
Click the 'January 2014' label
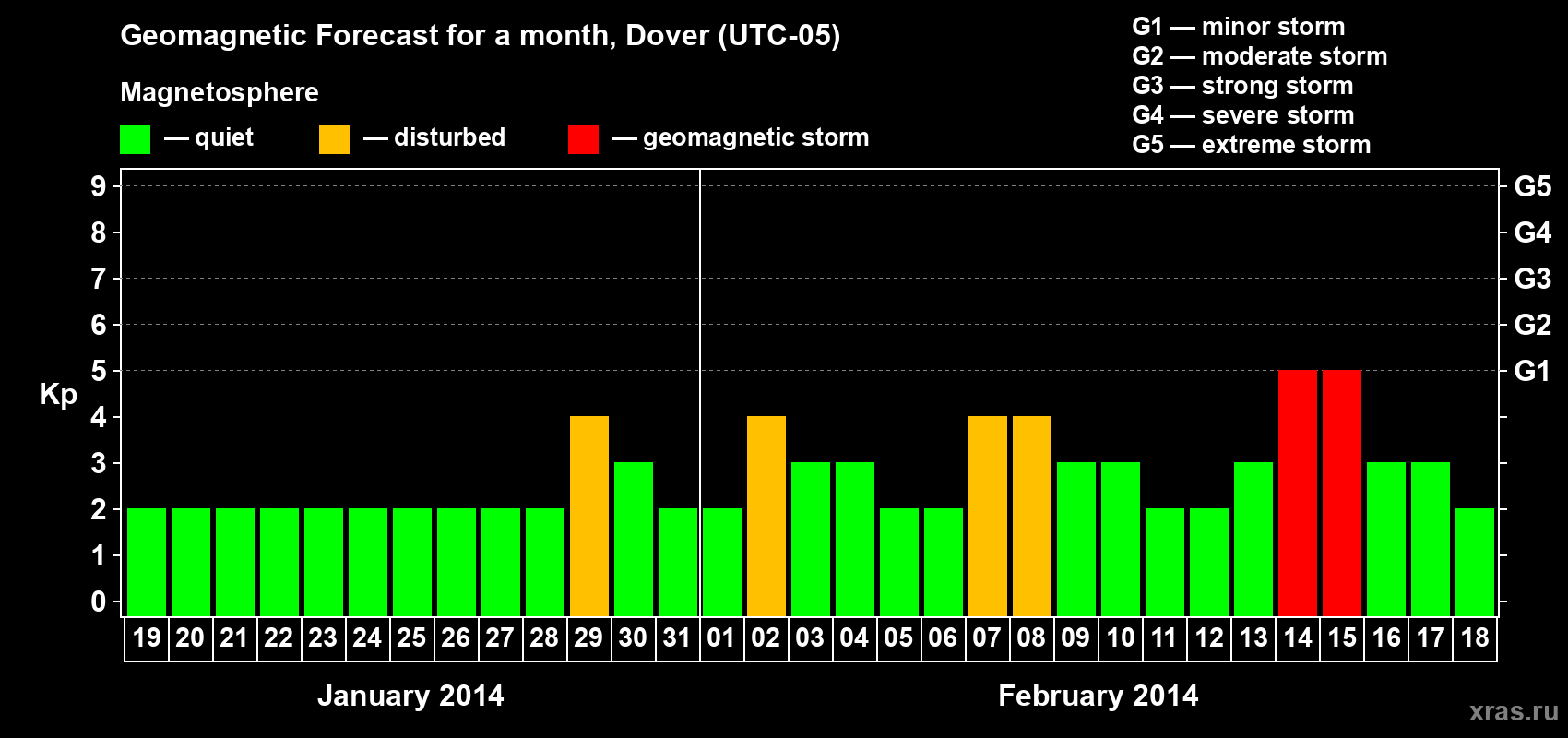410,696
